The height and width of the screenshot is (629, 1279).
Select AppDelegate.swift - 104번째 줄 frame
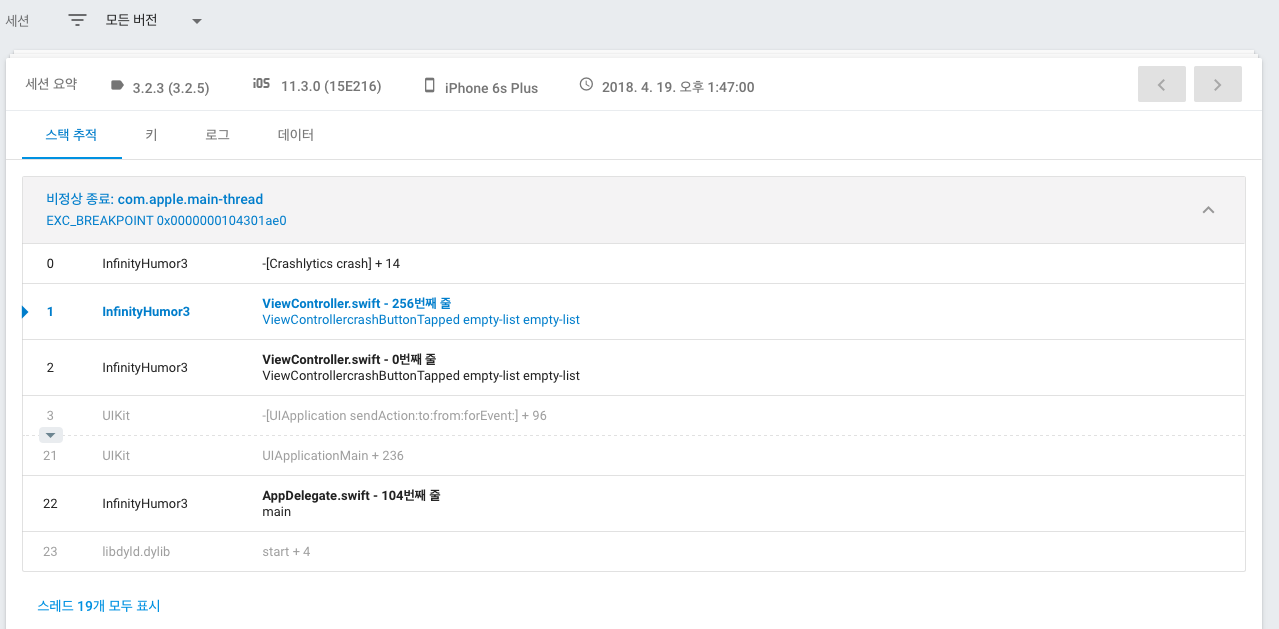[x=634, y=504]
